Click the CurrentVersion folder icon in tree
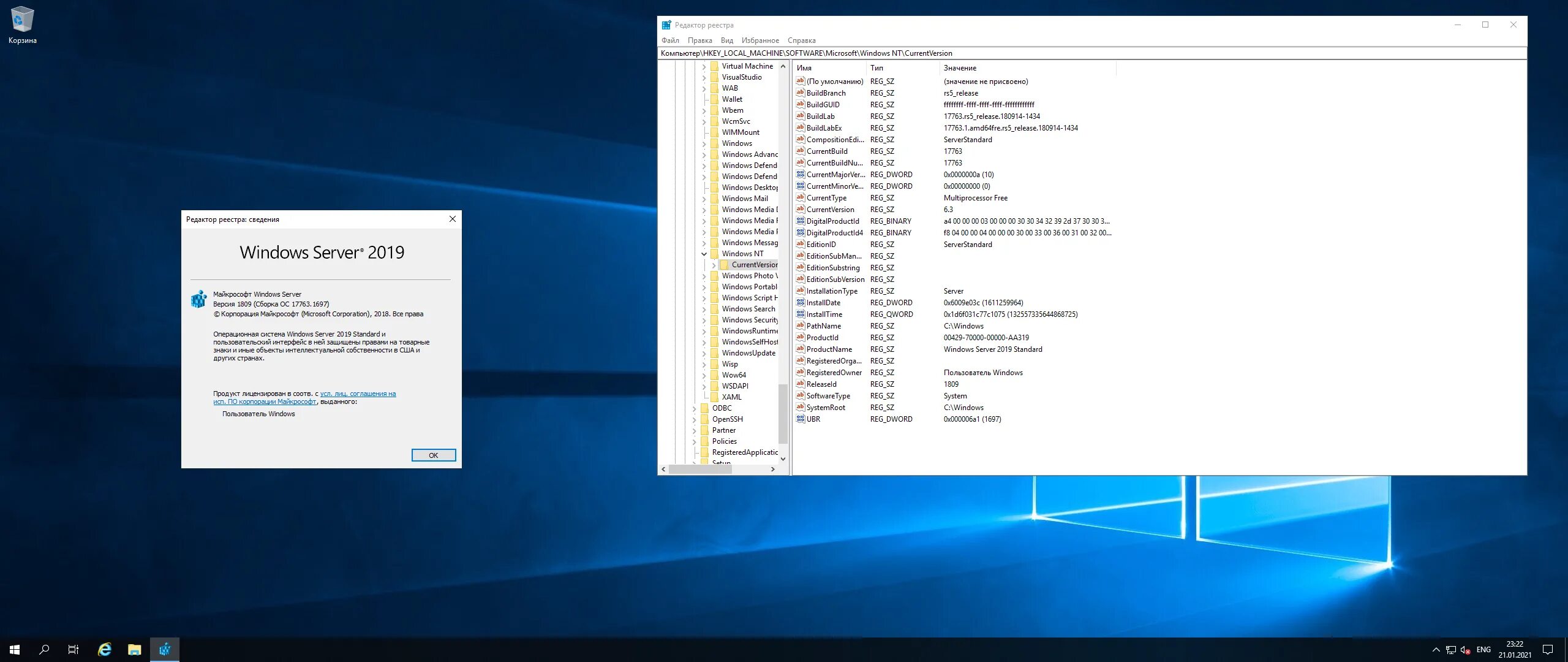The height and width of the screenshot is (662, 1568). (x=724, y=265)
